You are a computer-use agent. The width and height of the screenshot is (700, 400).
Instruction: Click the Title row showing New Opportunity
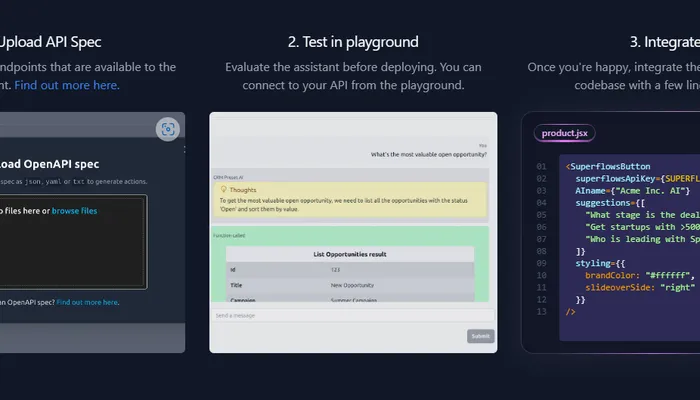(350, 285)
